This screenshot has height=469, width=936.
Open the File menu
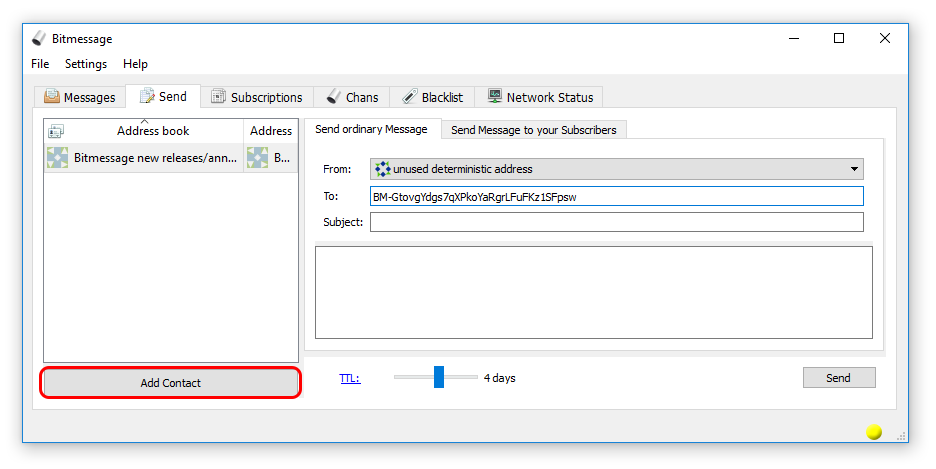(40, 64)
